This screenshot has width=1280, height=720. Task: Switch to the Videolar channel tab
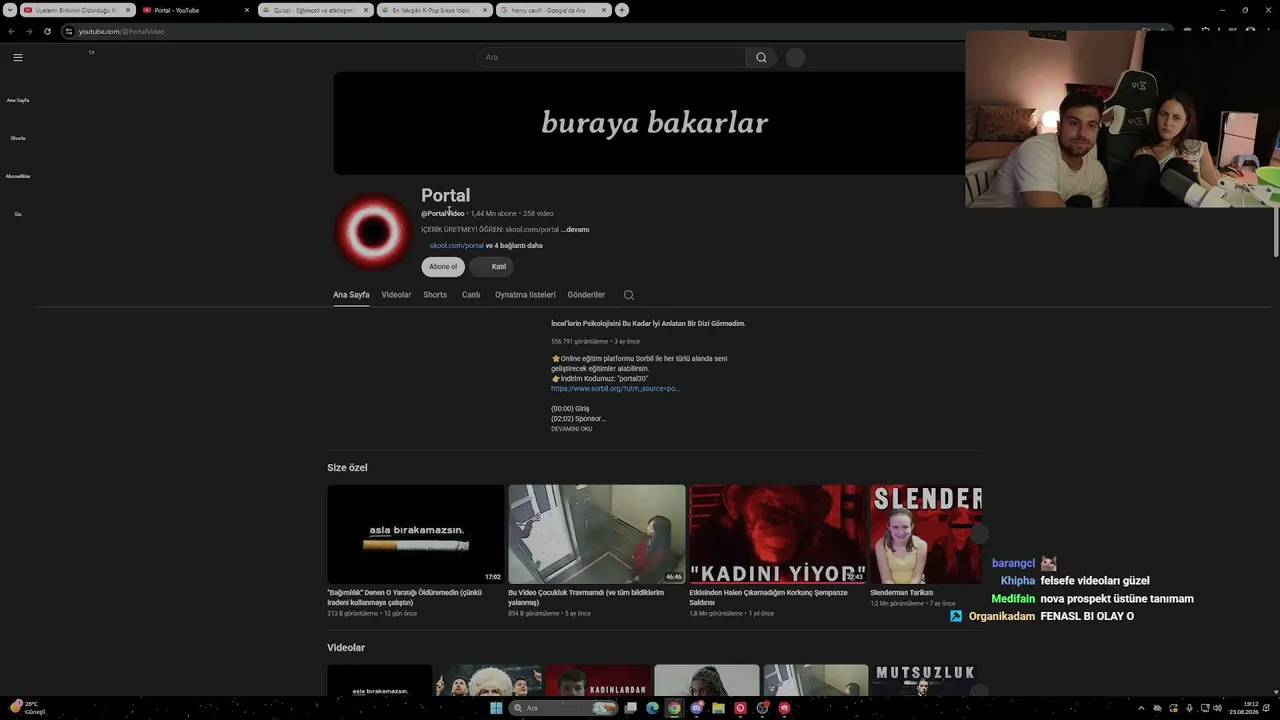[396, 295]
